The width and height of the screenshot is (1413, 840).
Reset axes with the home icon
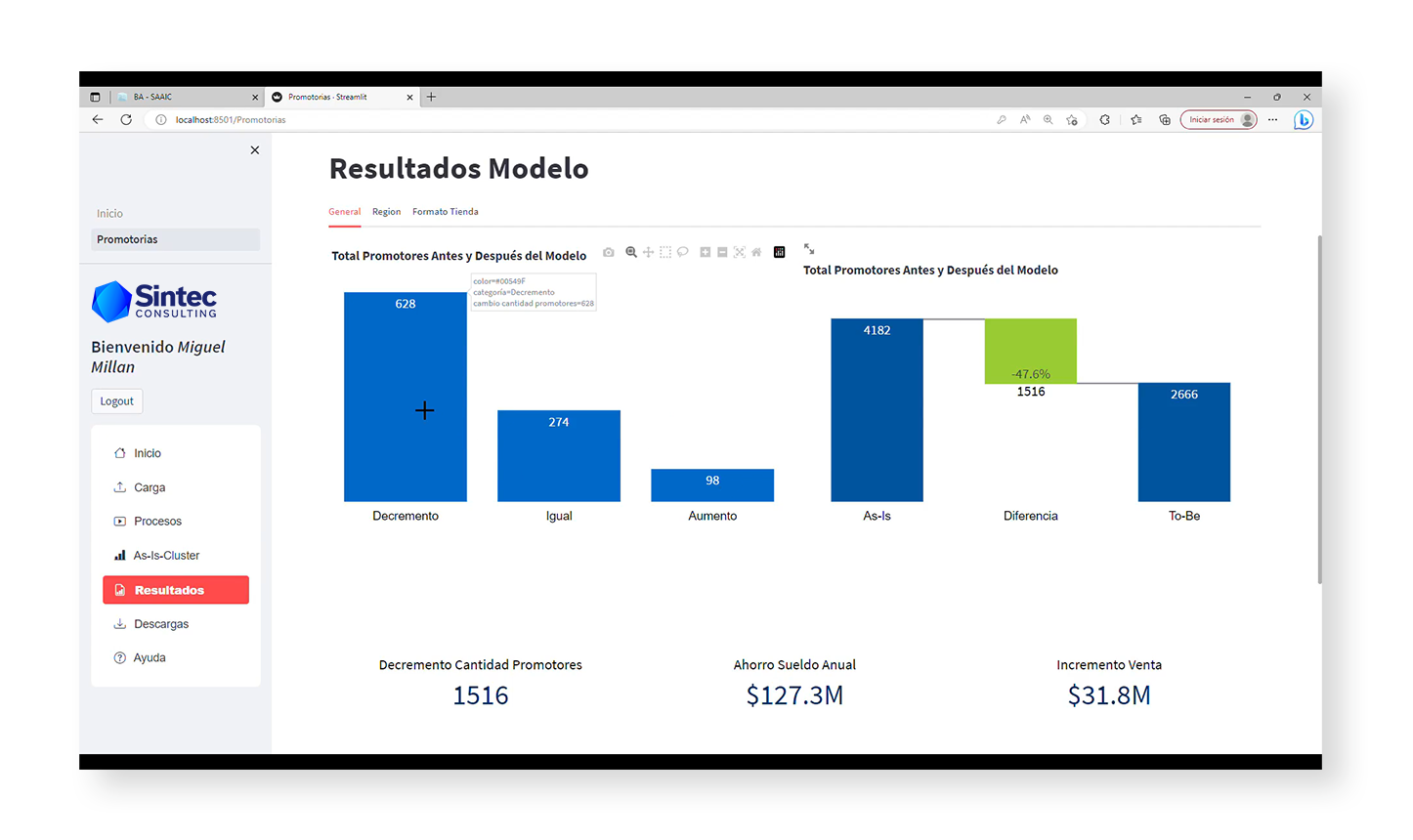(756, 252)
